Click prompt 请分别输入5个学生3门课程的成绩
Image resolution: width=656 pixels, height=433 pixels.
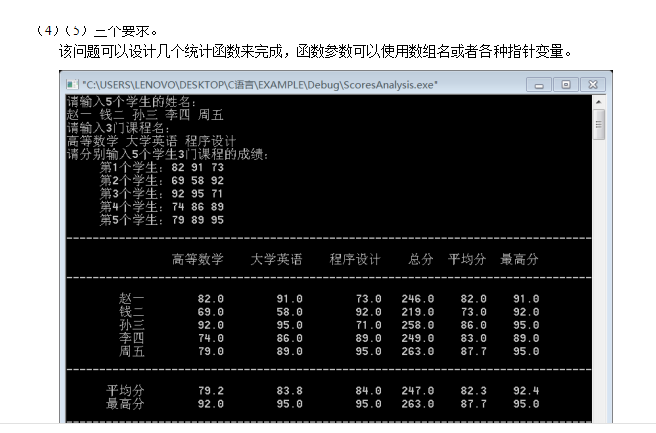point(167,154)
